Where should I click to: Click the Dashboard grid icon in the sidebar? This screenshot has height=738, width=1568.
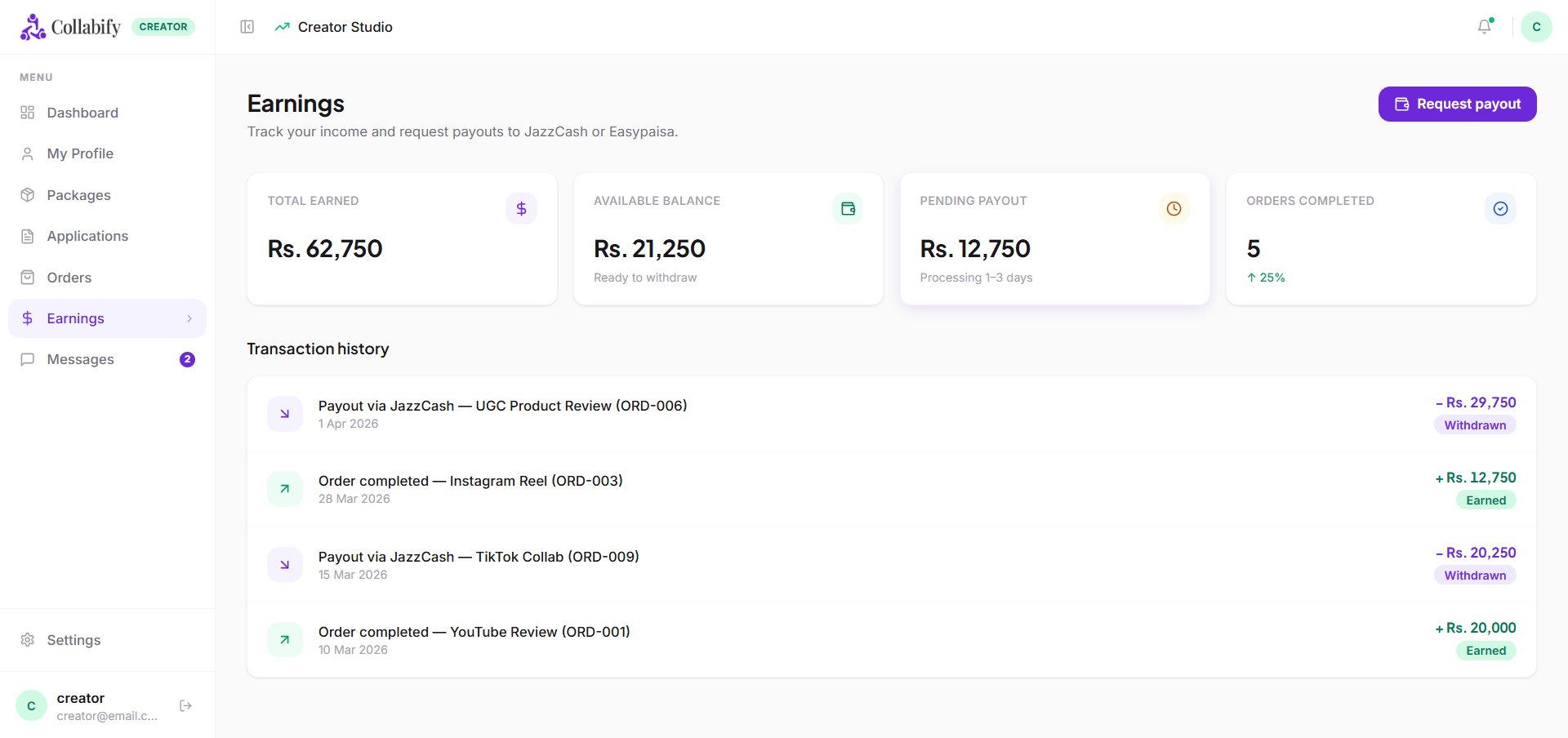point(28,113)
